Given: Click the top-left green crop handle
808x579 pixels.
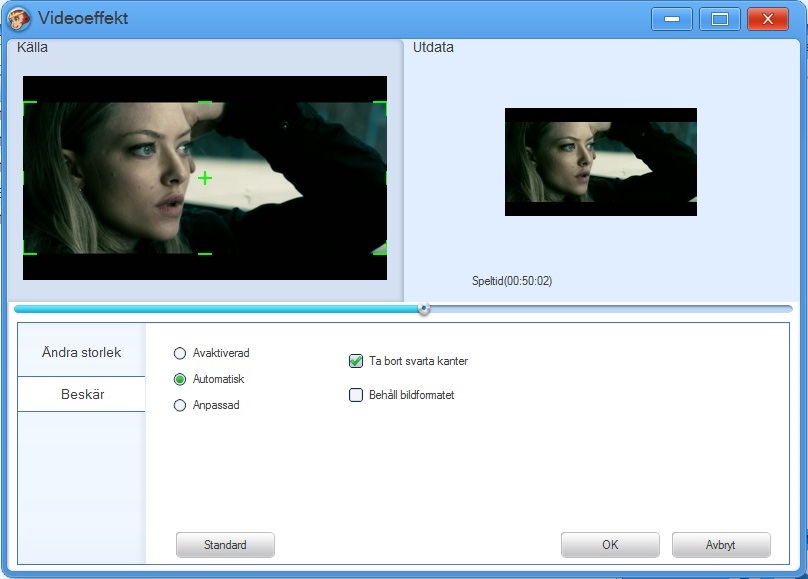Looking at the screenshot, I should [29, 107].
